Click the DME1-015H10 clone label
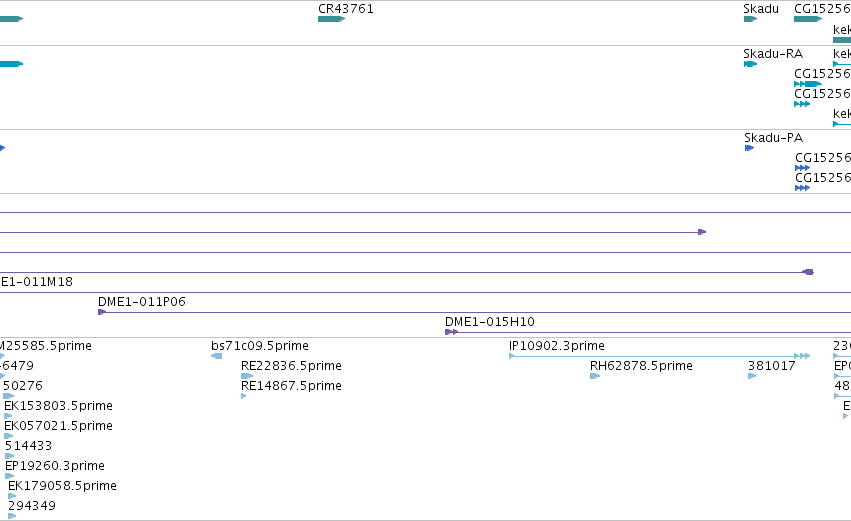 [x=490, y=322]
